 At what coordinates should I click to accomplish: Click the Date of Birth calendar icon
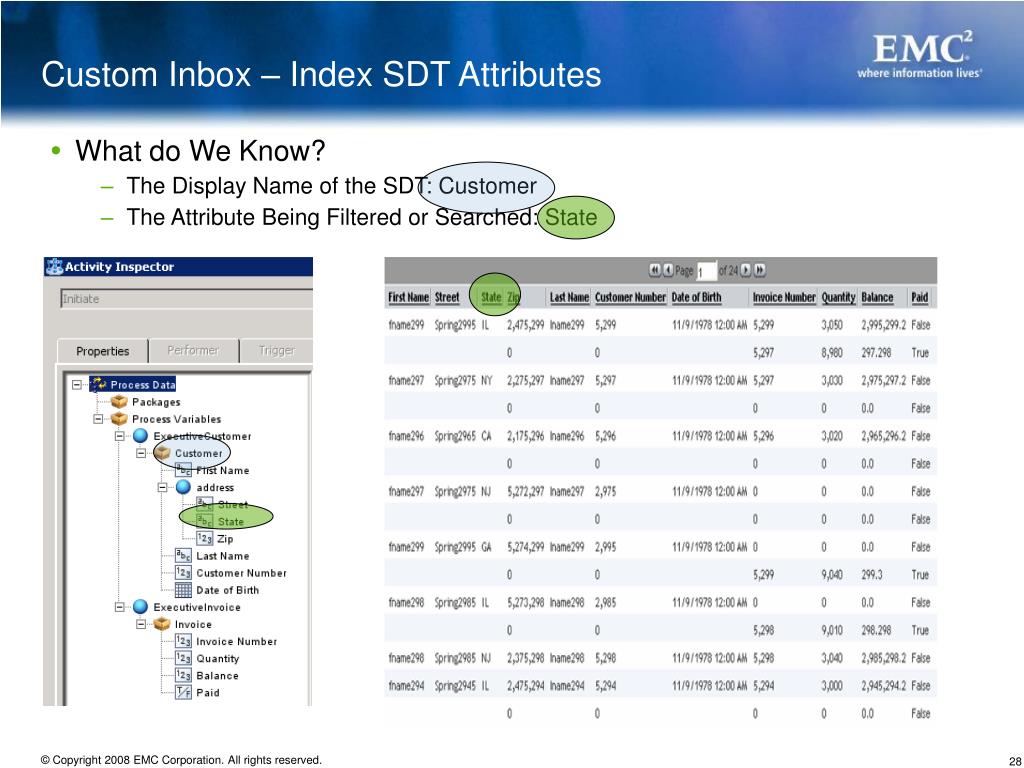click(x=183, y=590)
